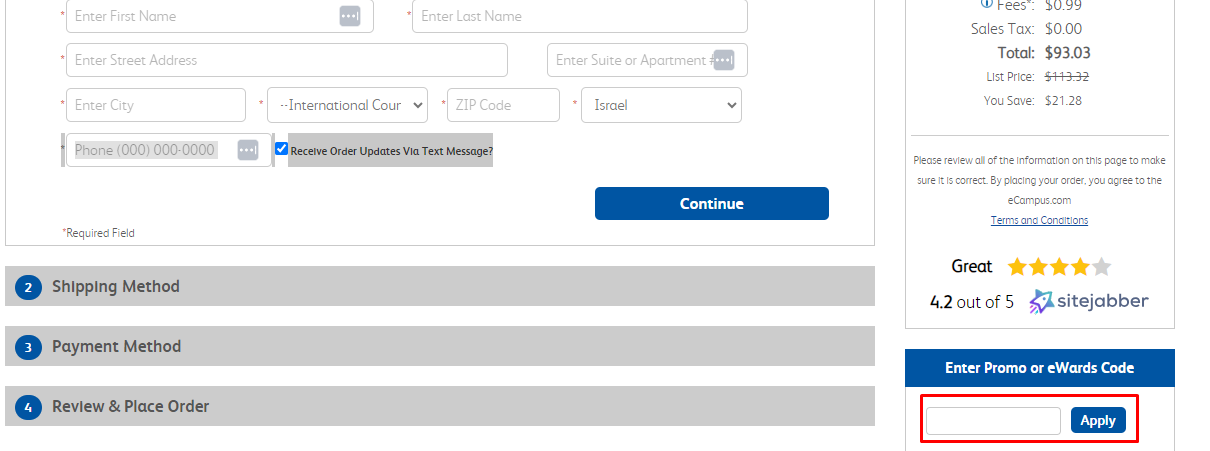This screenshot has width=1210, height=451.
Task: Focus the promo or eWards code field
Action: 993,421
